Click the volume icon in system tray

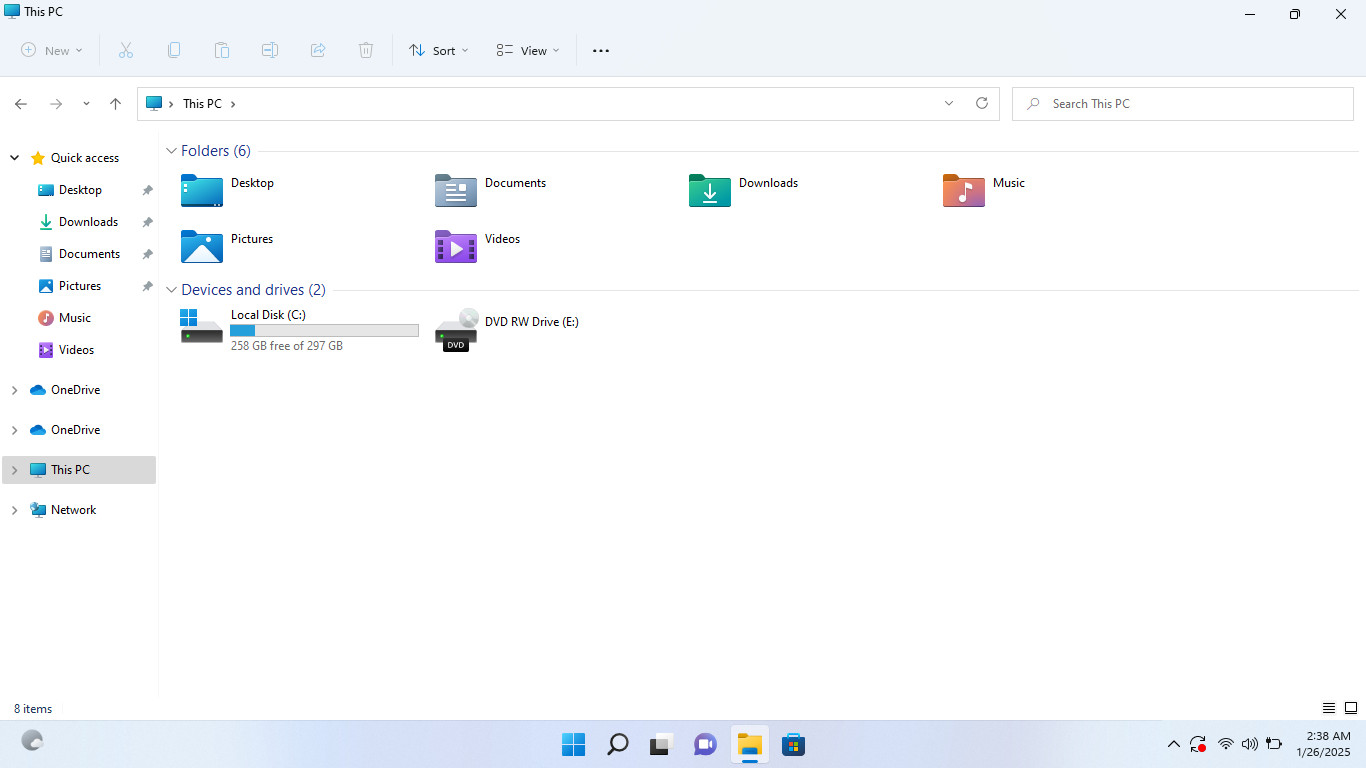(x=1250, y=744)
